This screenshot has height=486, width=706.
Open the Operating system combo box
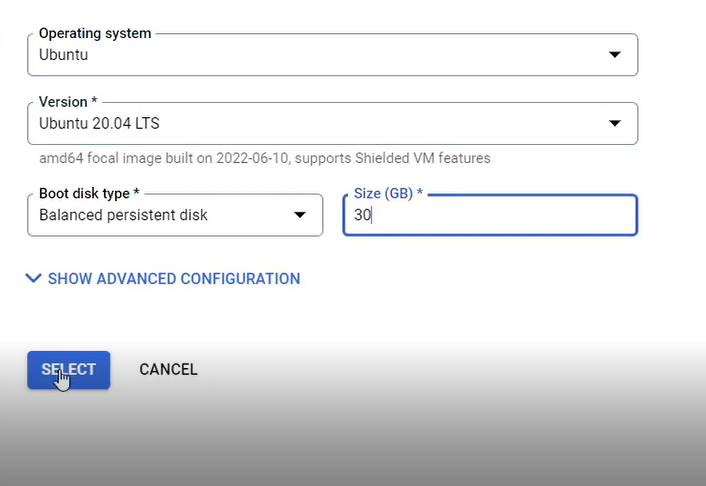[333, 55]
